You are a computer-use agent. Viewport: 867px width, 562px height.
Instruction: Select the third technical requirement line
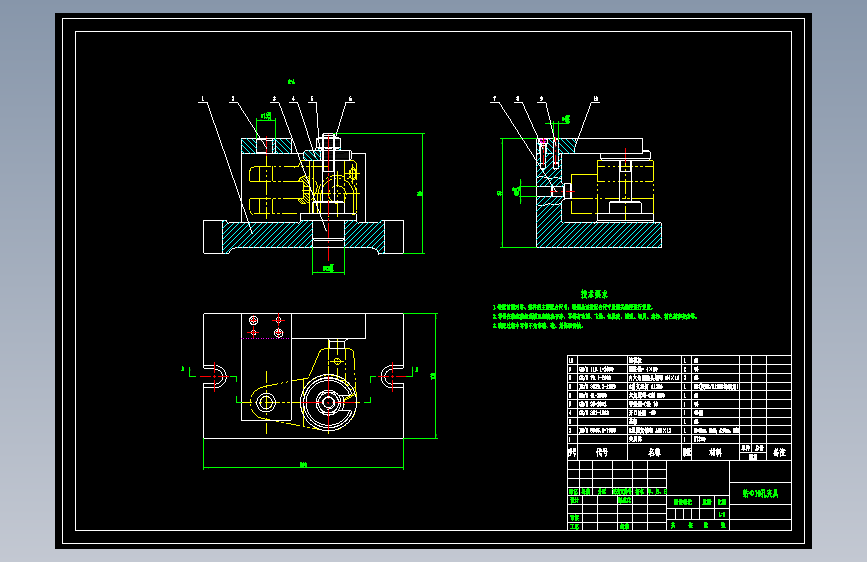(x=538, y=326)
